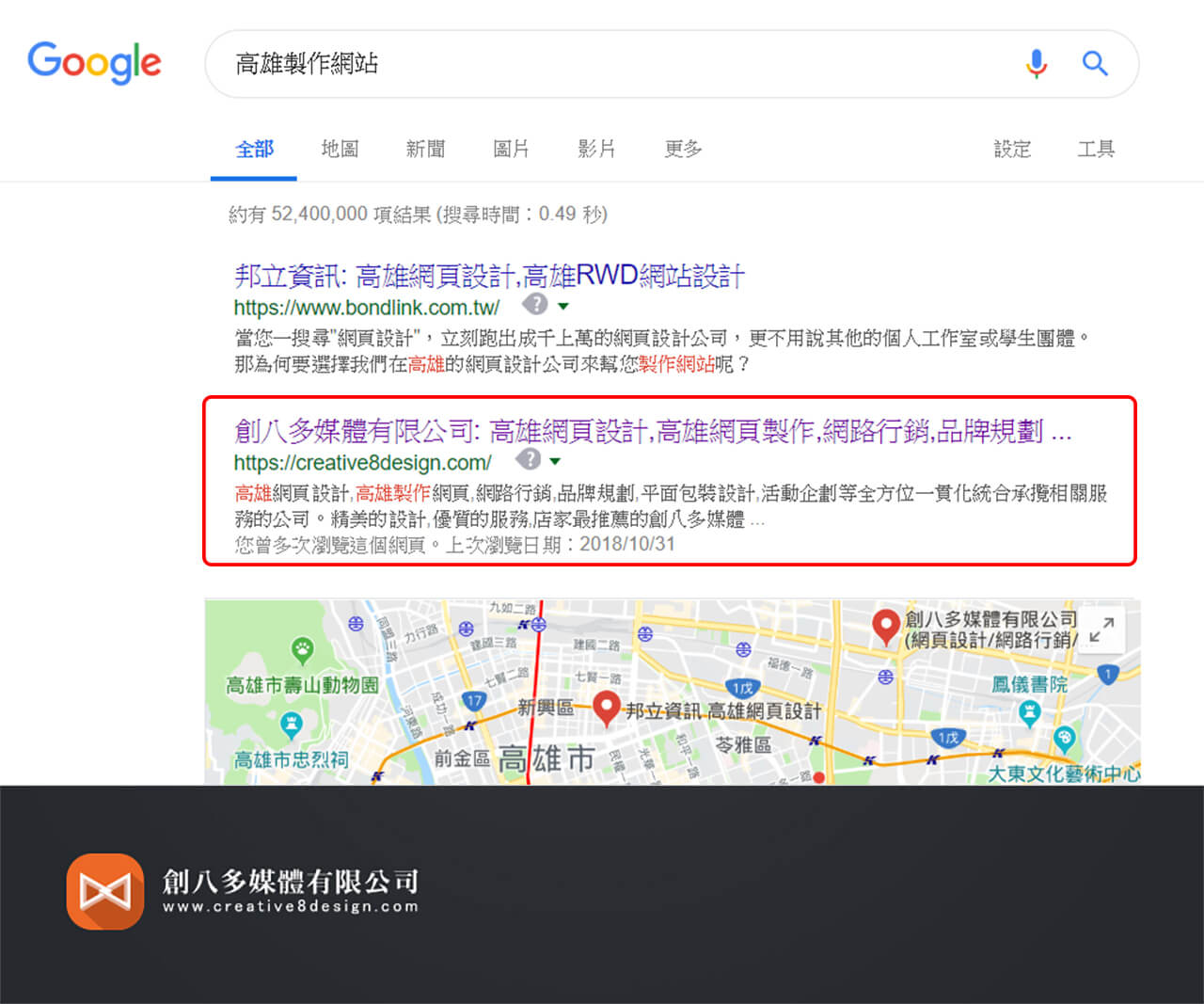
Task: Click the info icon beside bondlink URL
Action: [x=534, y=304]
